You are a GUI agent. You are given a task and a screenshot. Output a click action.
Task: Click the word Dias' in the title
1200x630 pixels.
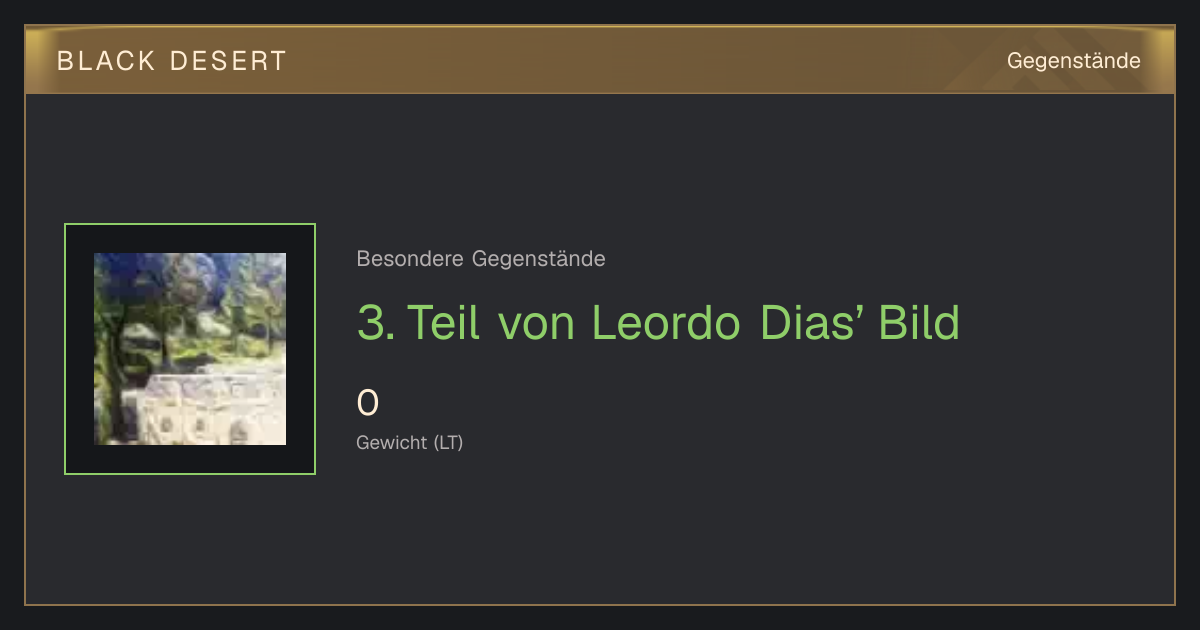pos(812,322)
